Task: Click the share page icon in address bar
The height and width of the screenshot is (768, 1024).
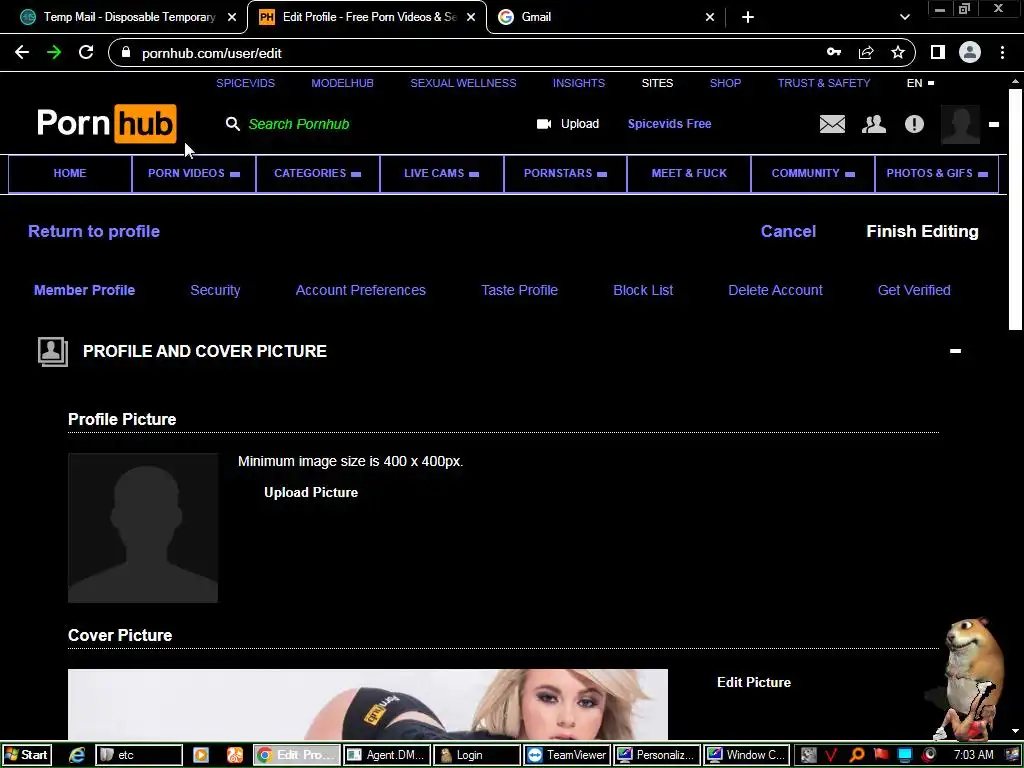Action: pyautogui.click(x=866, y=53)
